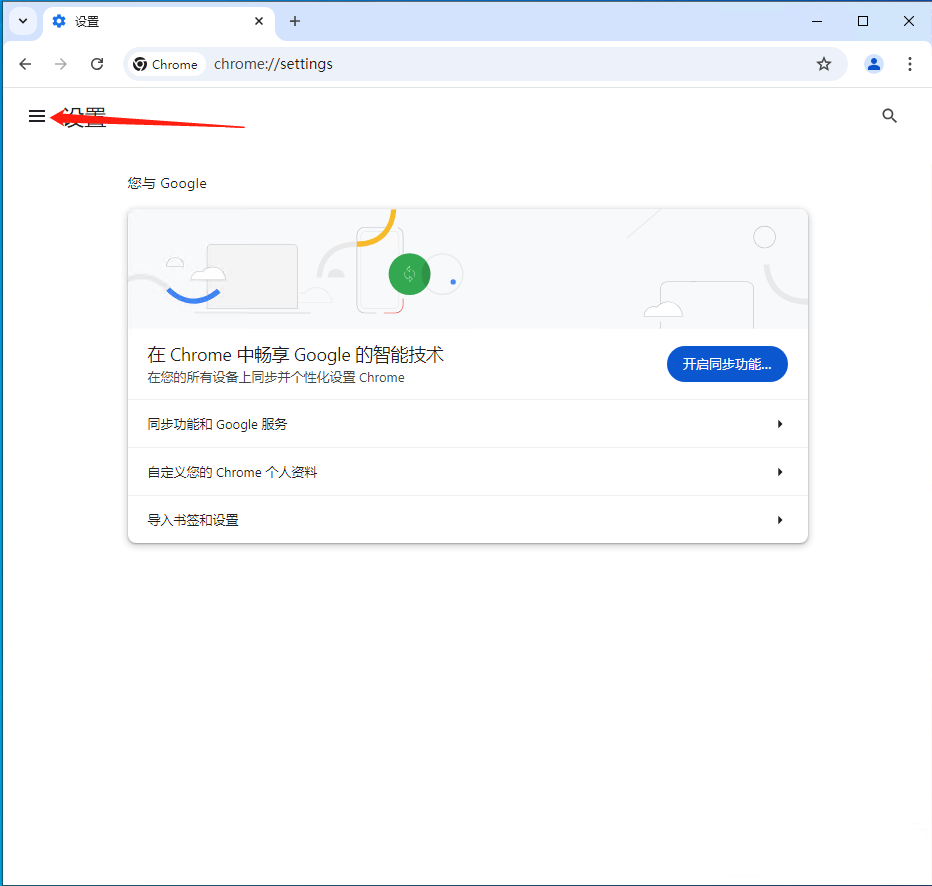Open the tab search dropdown arrow

click(x=23, y=21)
